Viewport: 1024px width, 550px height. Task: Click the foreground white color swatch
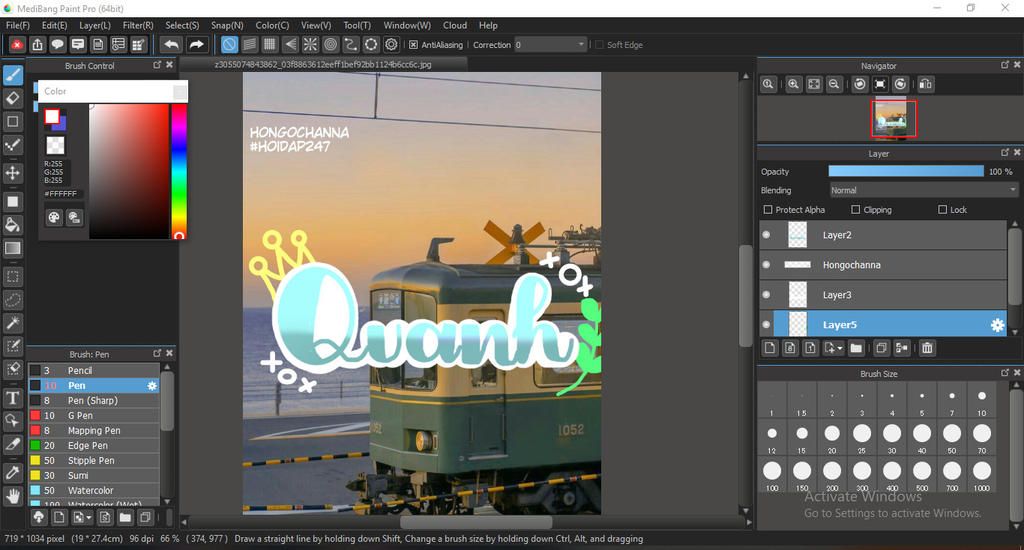tap(52, 117)
